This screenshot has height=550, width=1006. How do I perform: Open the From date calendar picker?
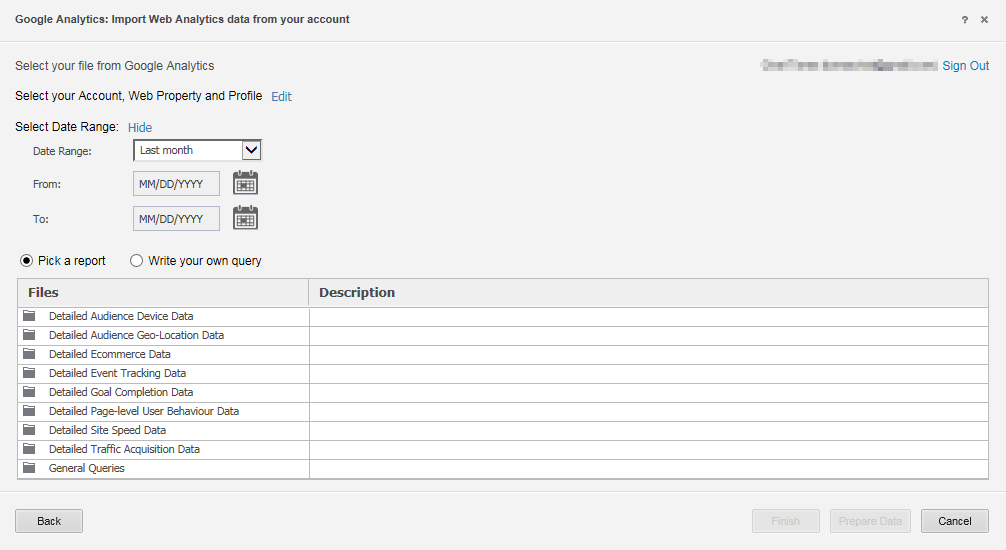click(x=245, y=183)
